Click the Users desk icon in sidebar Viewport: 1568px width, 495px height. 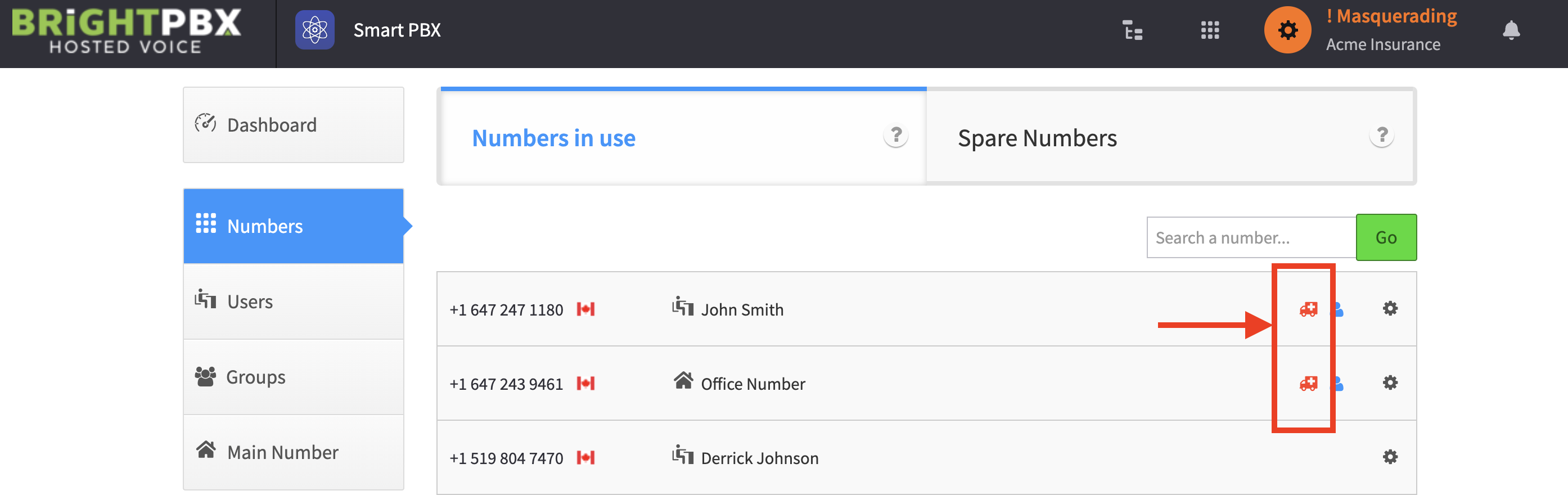pyautogui.click(x=205, y=299)
